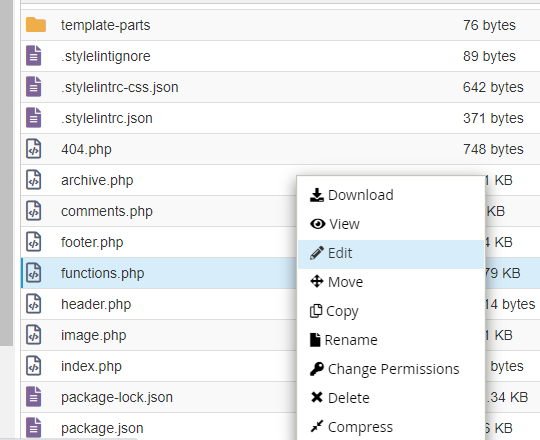
Task: Click the key icon for Change Permissions
Action: pos(316,369)
